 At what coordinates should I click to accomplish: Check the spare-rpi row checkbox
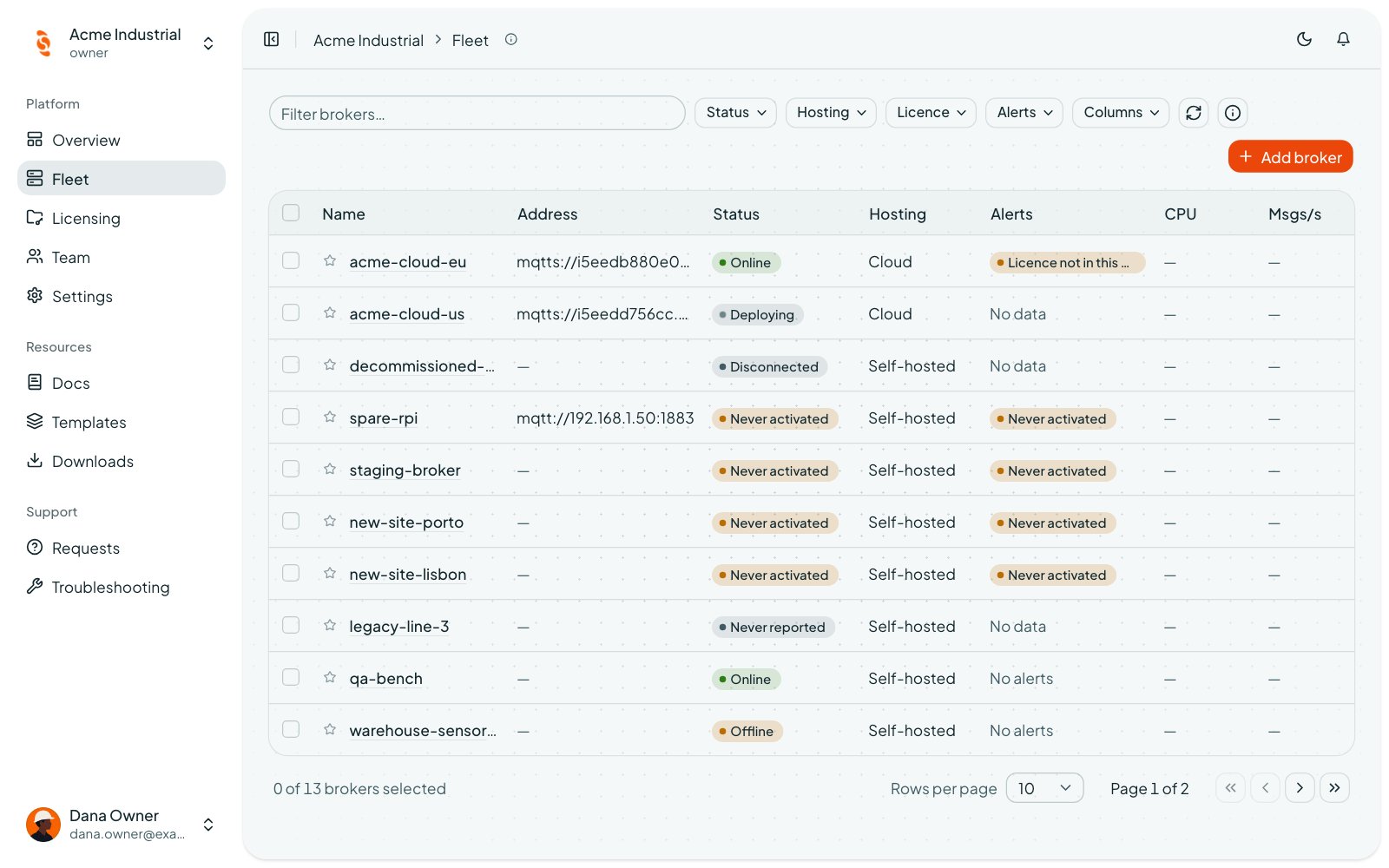(x=291, y=417)
